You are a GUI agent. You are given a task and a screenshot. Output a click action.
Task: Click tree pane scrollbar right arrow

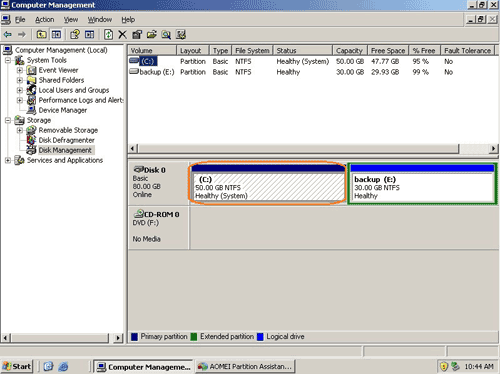[x=118, y=338]
